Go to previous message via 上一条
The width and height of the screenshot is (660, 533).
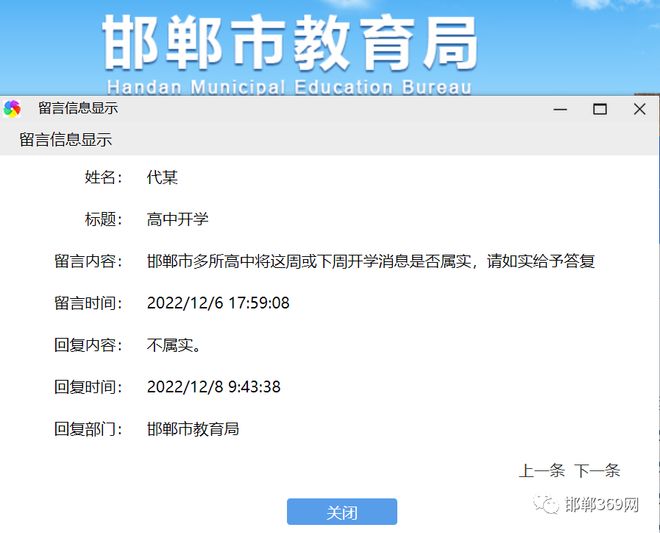tap(541, 470)
